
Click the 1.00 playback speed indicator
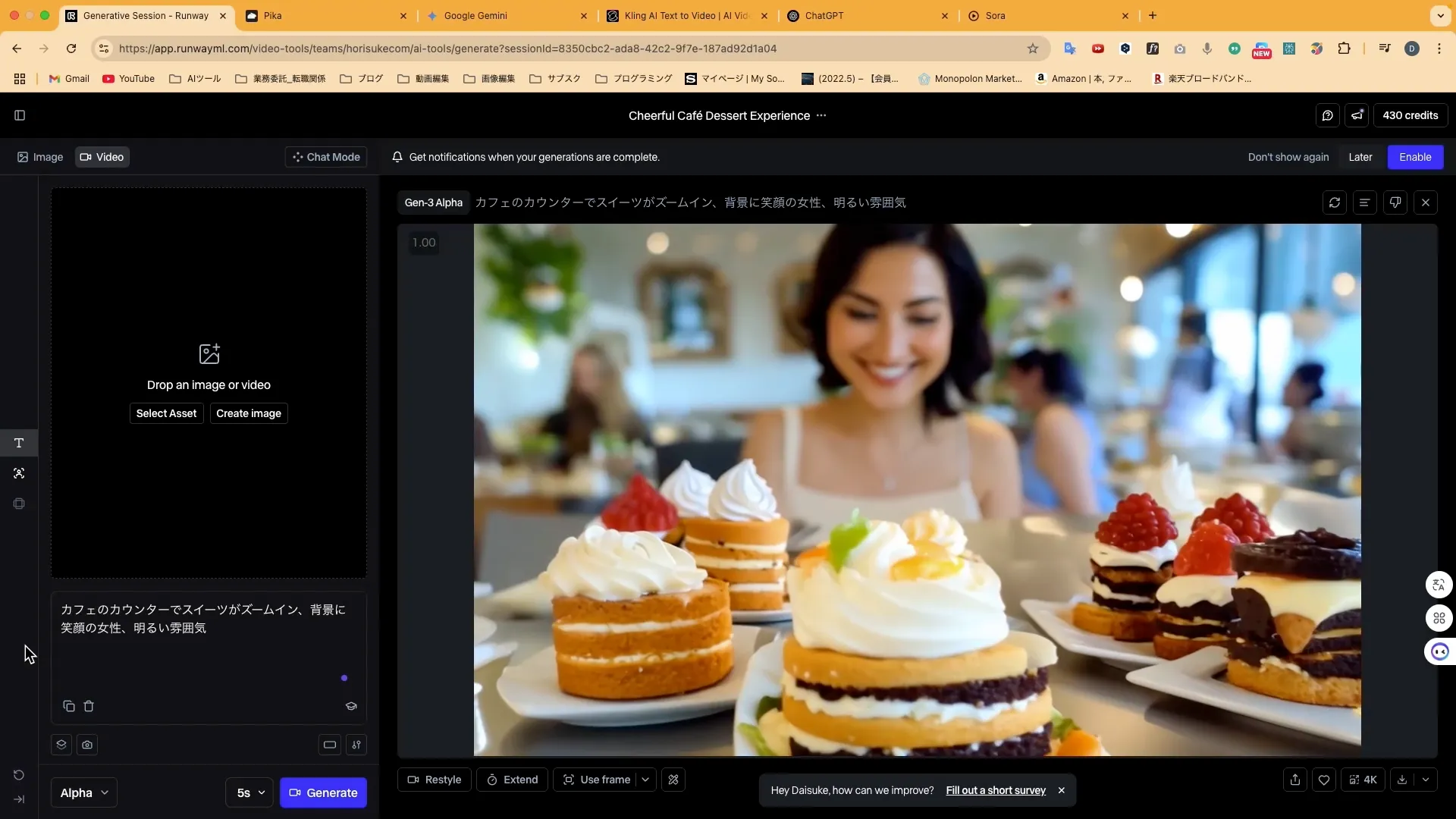(424, 243)
